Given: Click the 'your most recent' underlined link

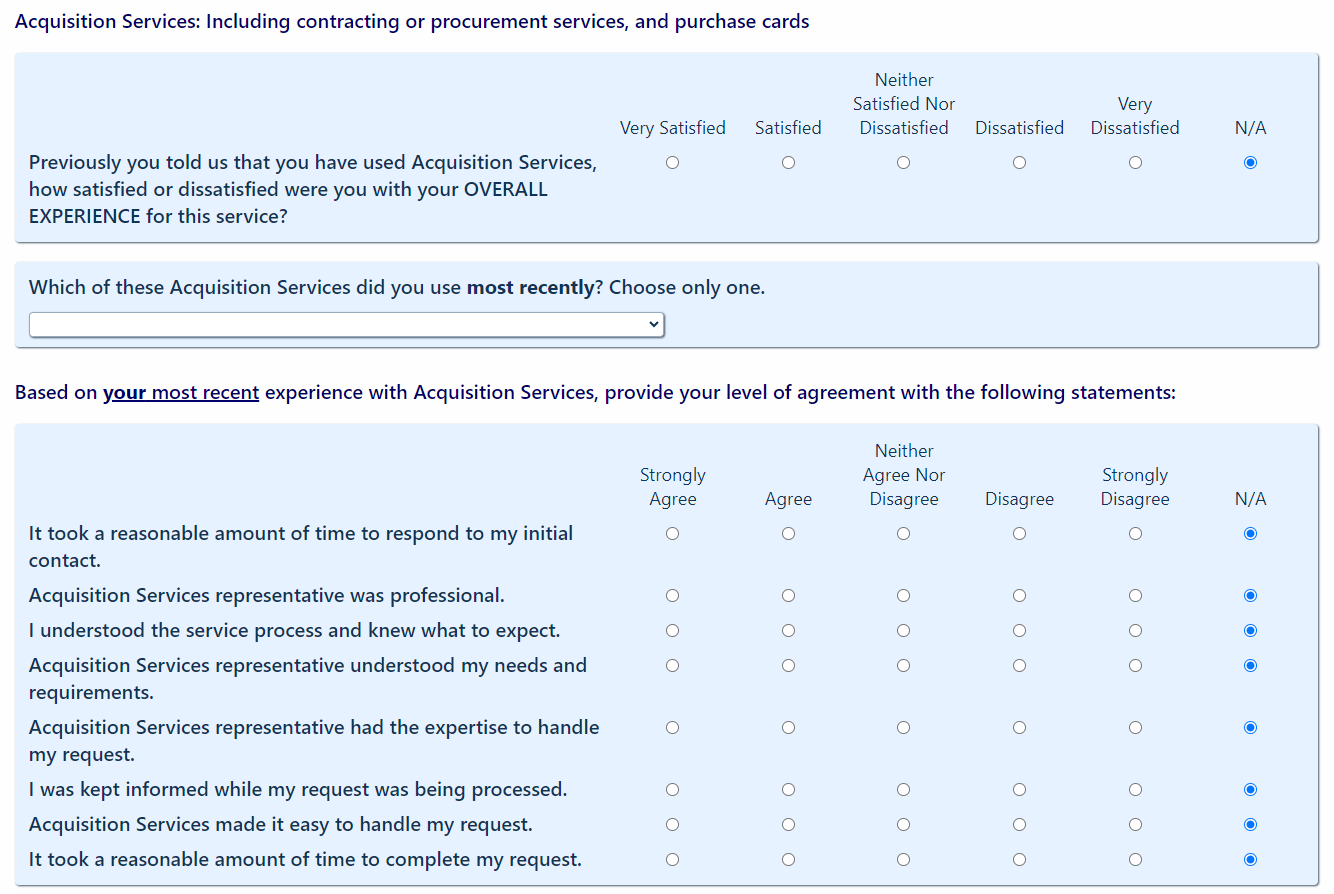Looking at the screenshot, I should 181,393.
